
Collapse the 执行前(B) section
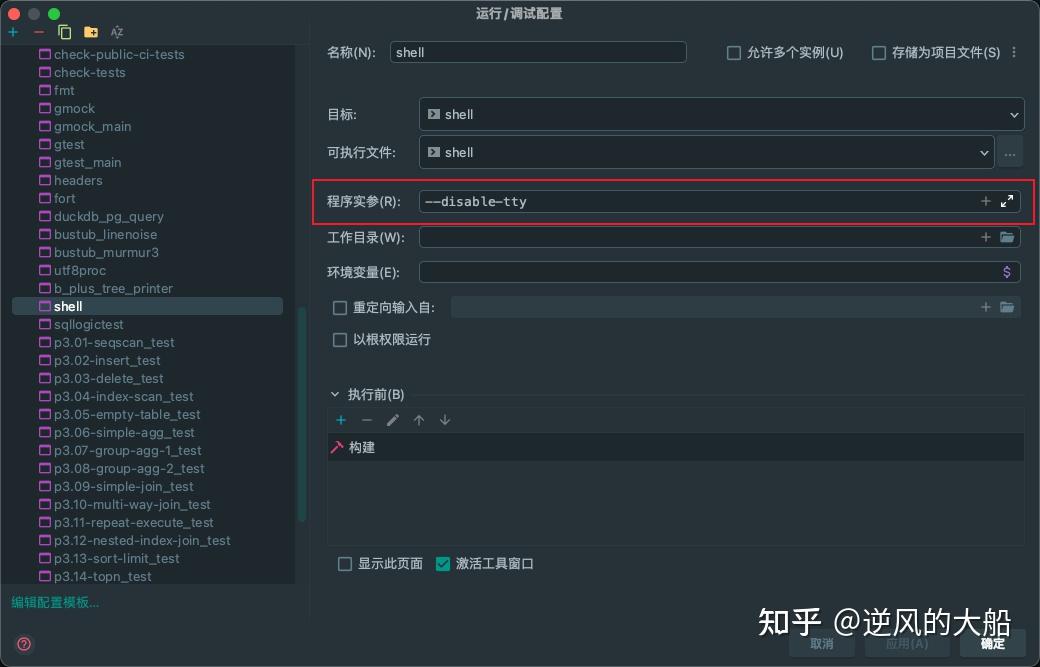(335, 393)
